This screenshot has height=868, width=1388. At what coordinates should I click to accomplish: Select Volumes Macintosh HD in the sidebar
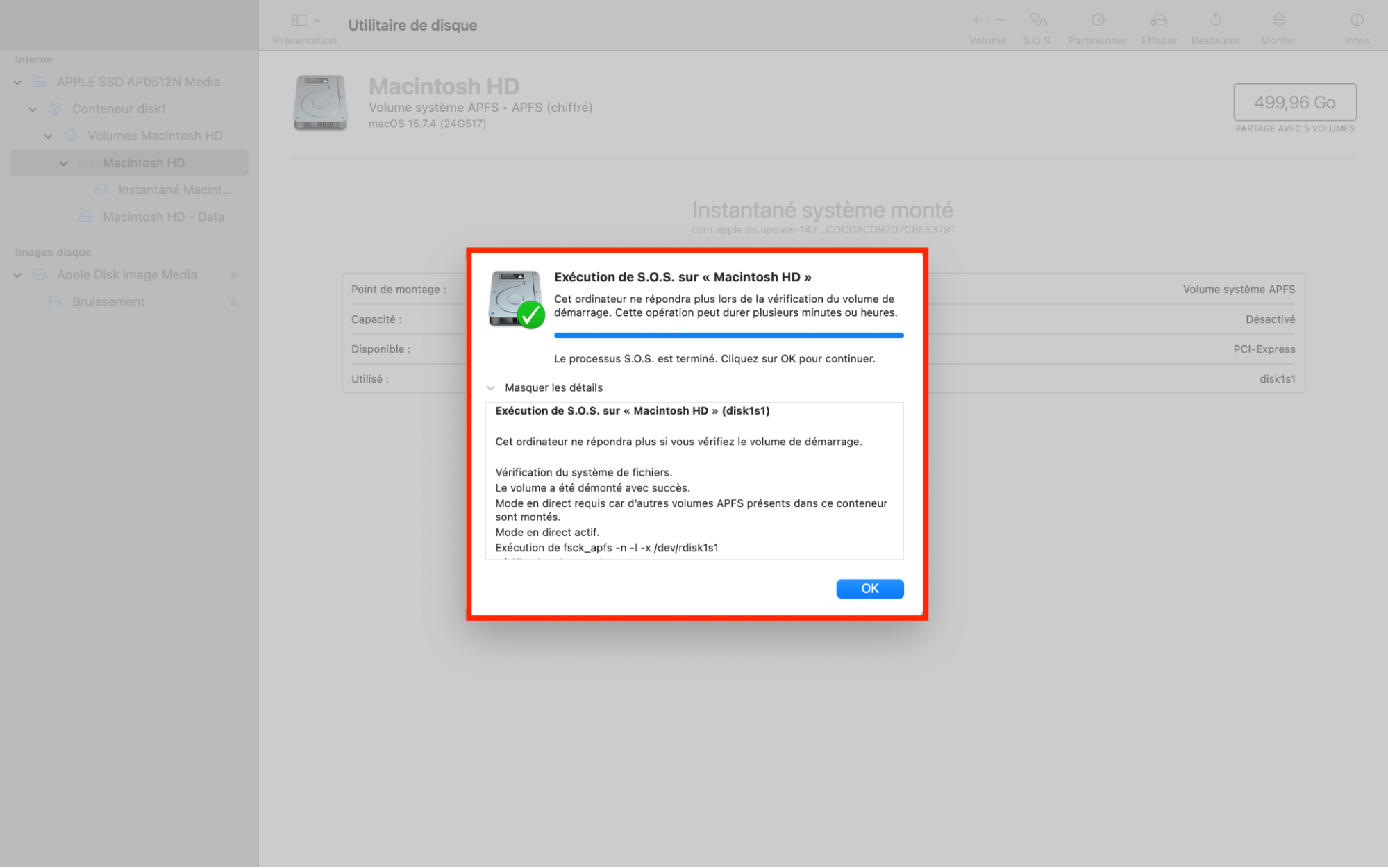point(155,136)
